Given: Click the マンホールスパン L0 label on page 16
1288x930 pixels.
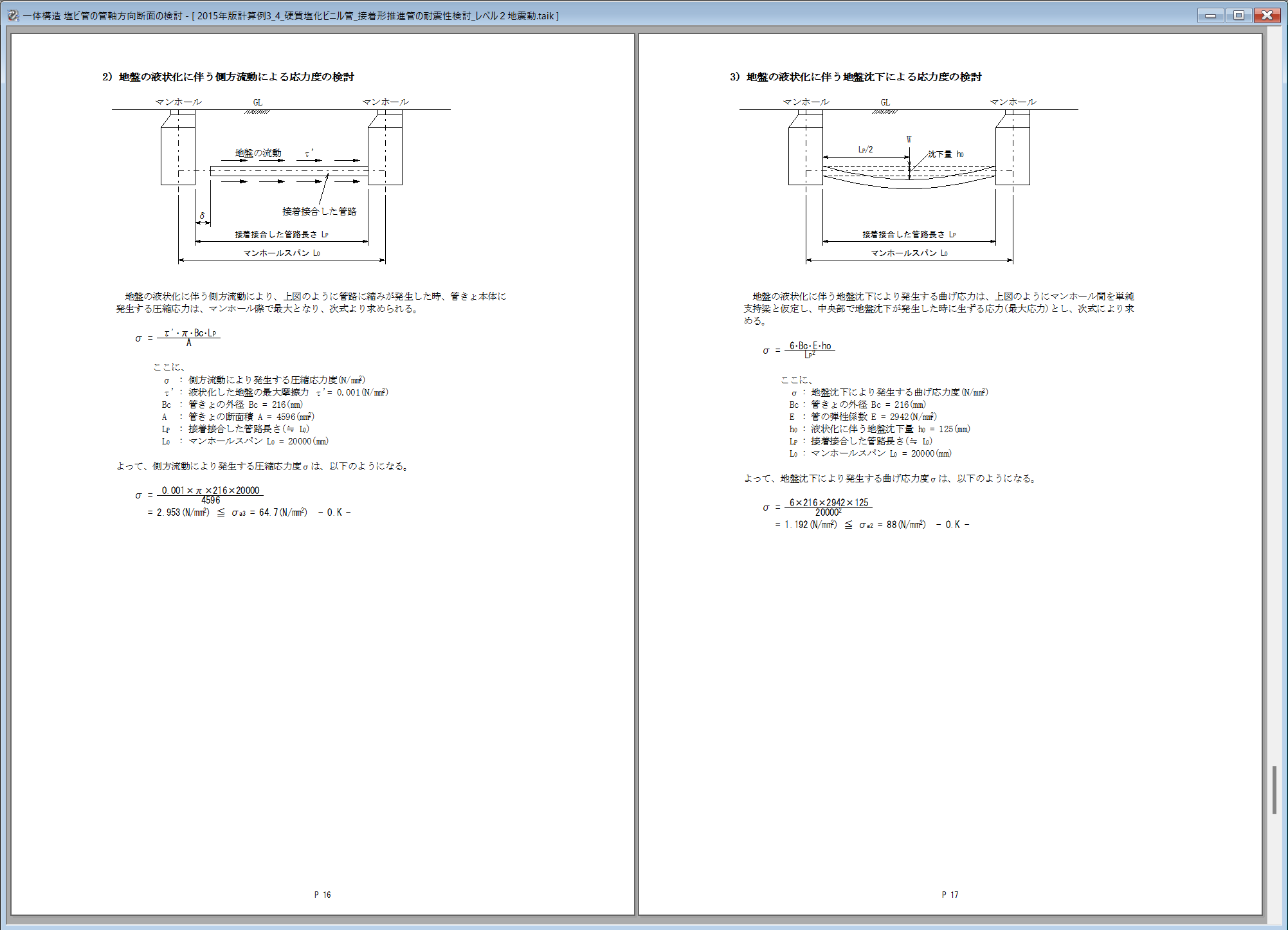Looking at the screenshot, I should point(282,253).
